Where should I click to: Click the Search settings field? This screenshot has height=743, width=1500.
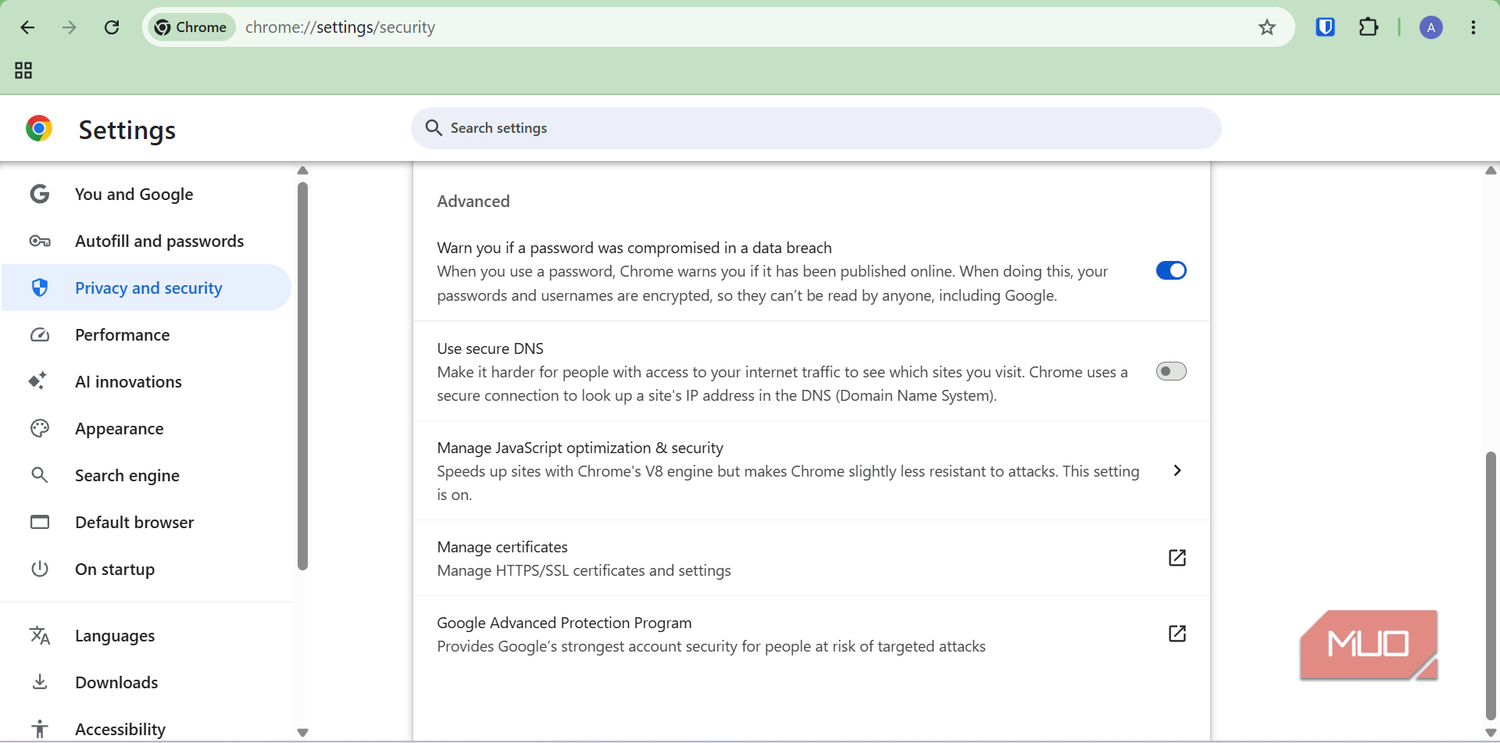tap(816, 128)
